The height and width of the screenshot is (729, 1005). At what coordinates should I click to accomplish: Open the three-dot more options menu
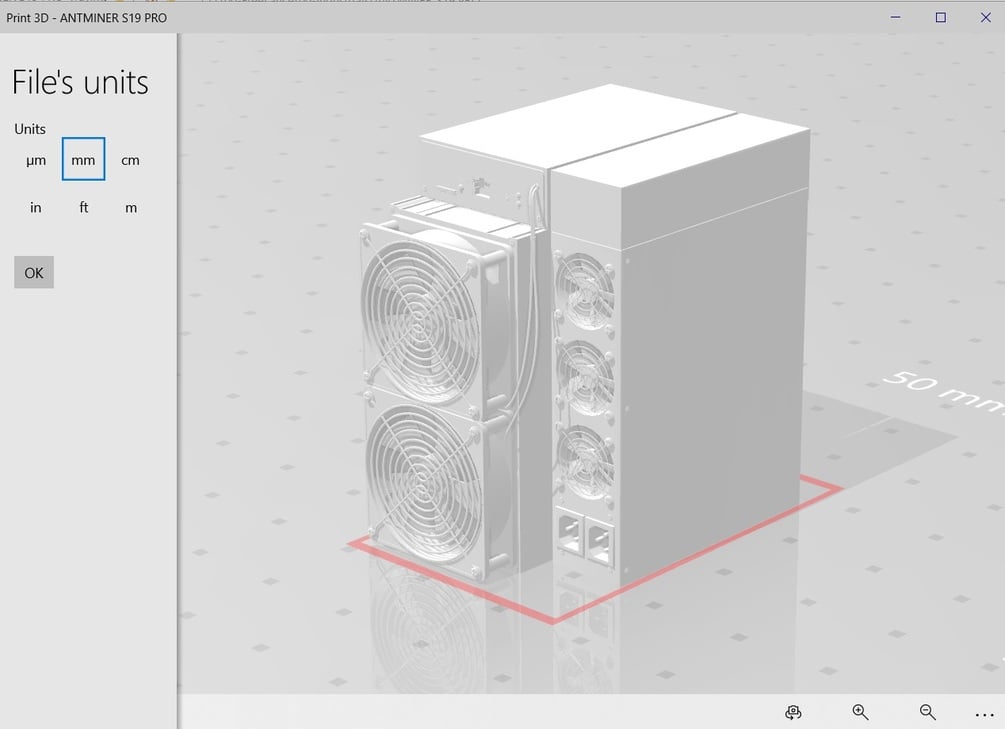click(x=984, y=714)
